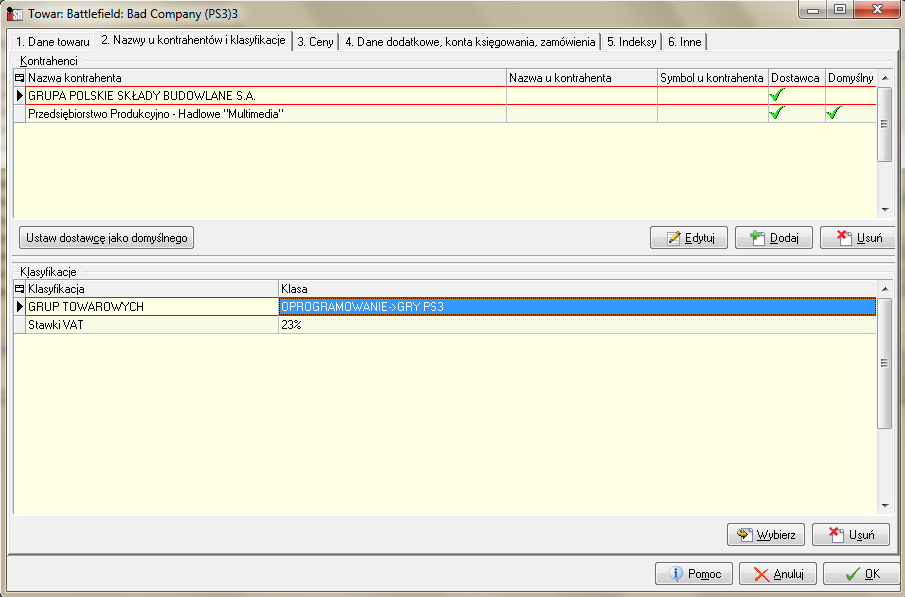
Task: Click the '23%' class cell
Action: tap(577, 324)
